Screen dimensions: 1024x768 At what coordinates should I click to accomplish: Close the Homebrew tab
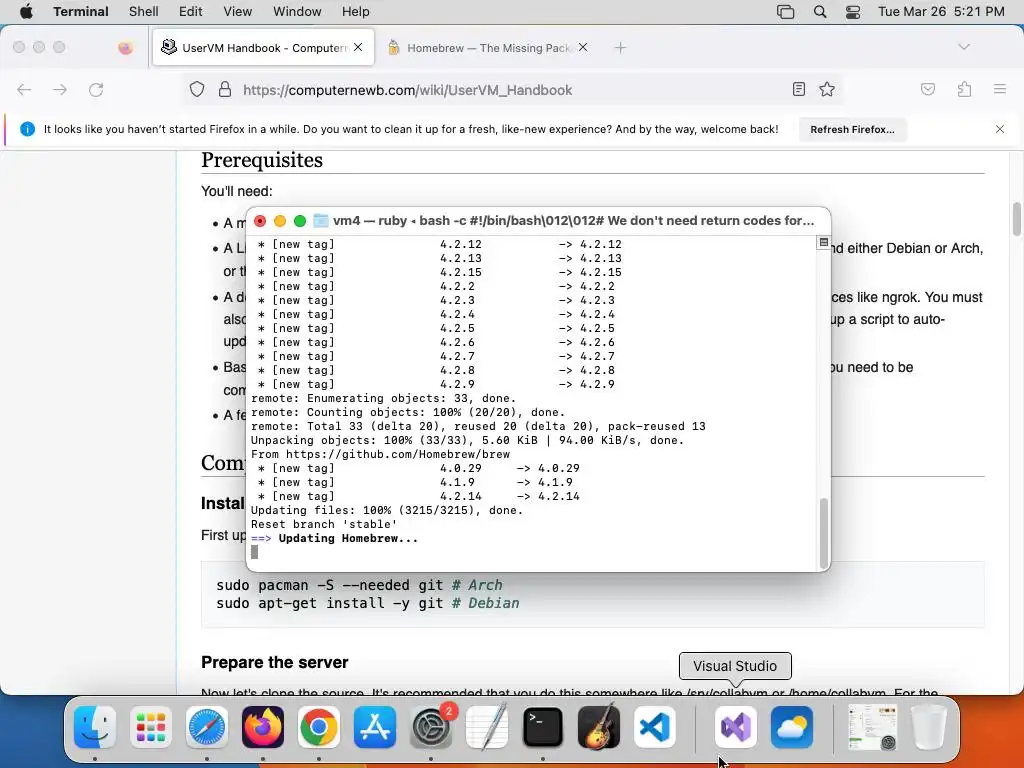(583, 47)
